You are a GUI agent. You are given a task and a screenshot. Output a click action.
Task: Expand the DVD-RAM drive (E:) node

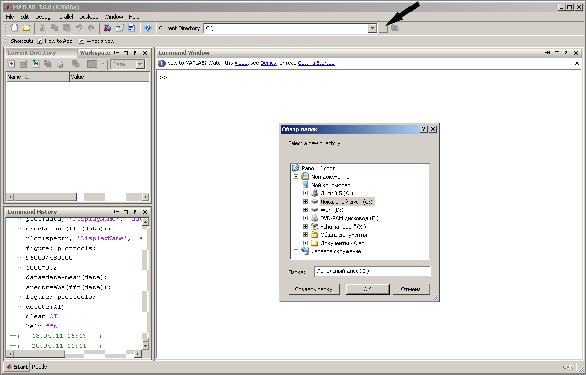[305, 218]
